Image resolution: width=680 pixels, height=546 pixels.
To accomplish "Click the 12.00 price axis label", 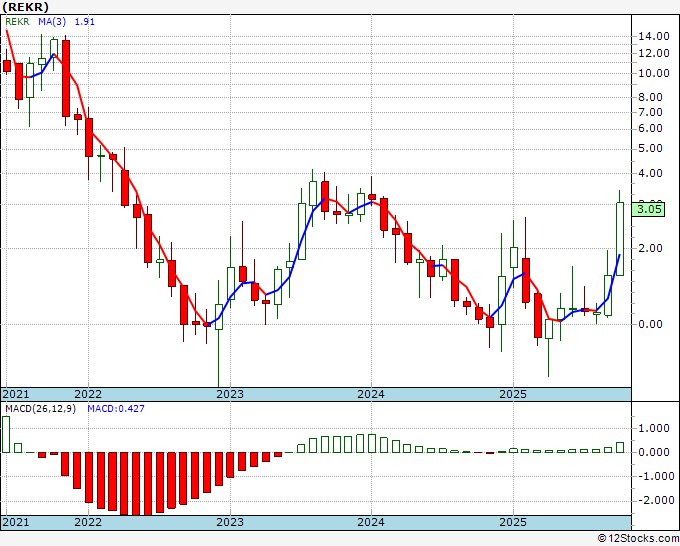I will pos(654,53).
